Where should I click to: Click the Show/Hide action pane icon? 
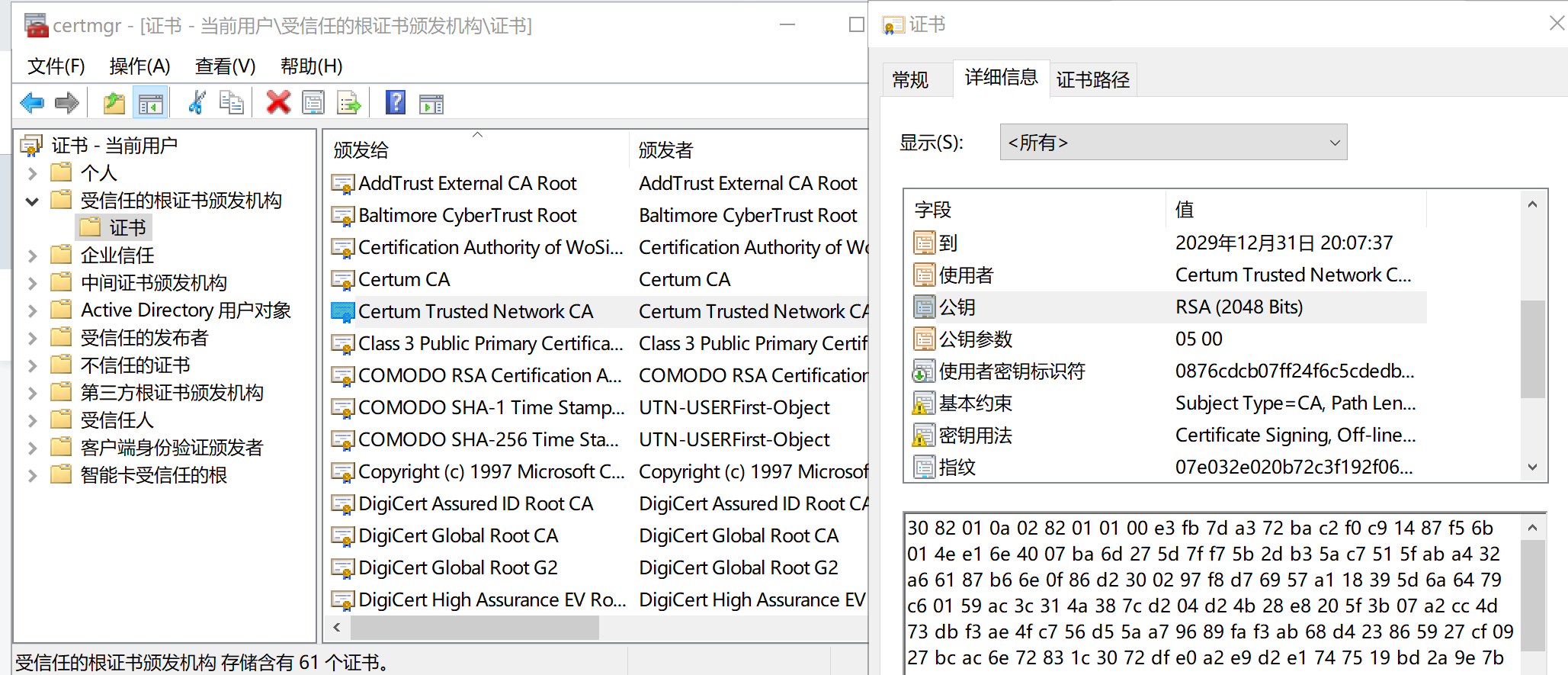431,104
